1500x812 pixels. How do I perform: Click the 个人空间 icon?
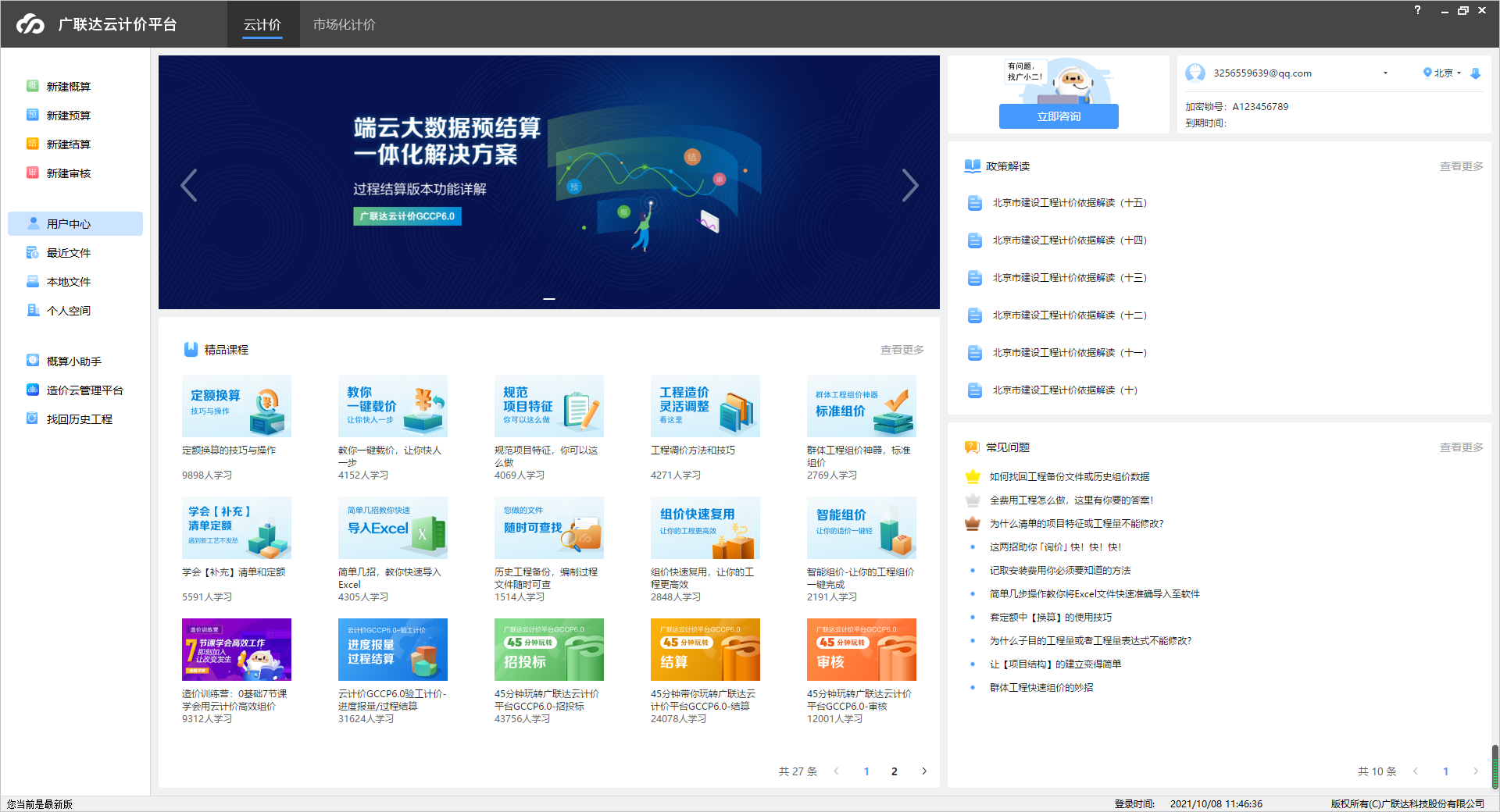pos(33,310)
